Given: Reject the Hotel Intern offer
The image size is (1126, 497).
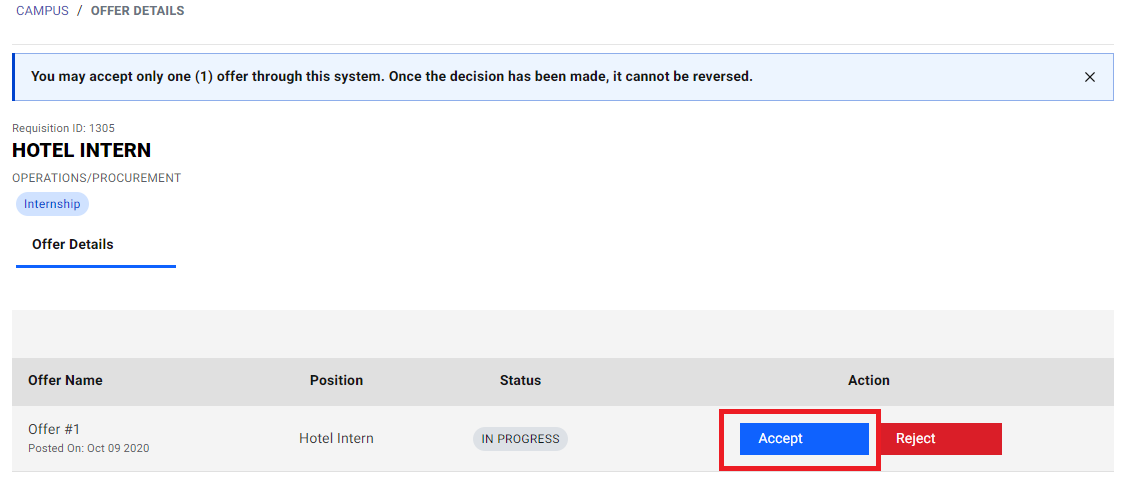Looking at the screenshot, I should tap(940, 439).
